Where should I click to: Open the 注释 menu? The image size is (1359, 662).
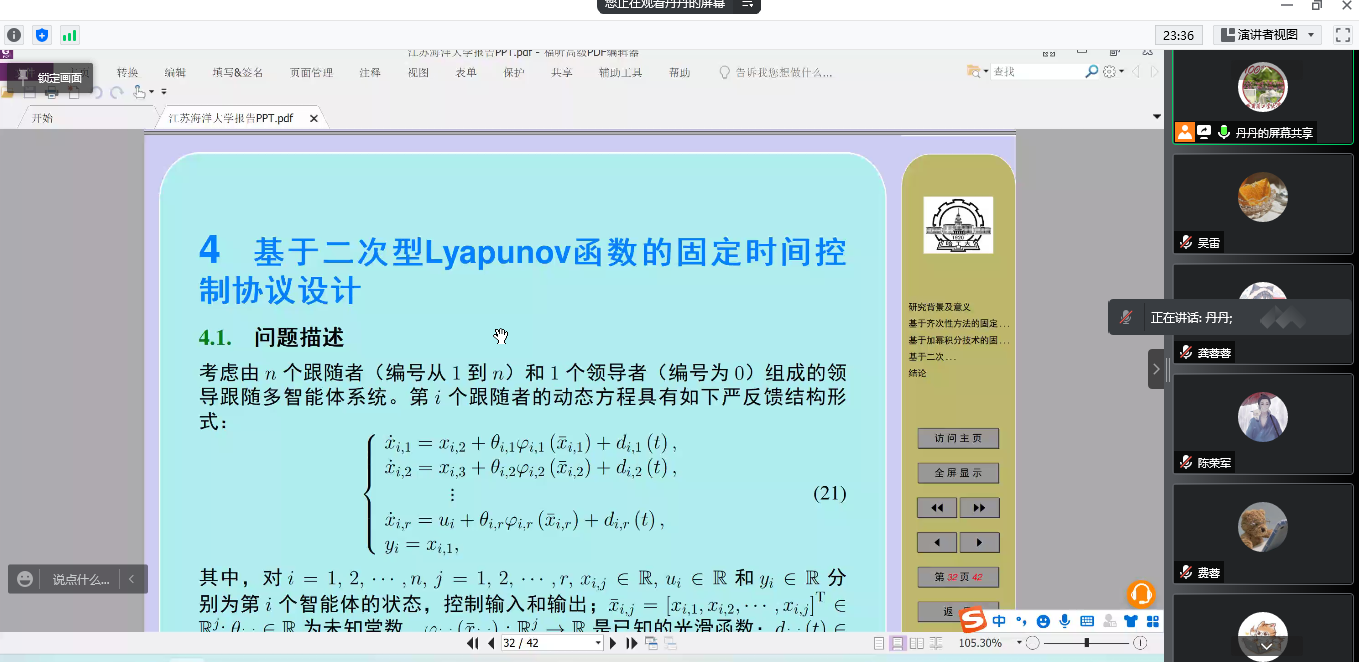[370, 73]
